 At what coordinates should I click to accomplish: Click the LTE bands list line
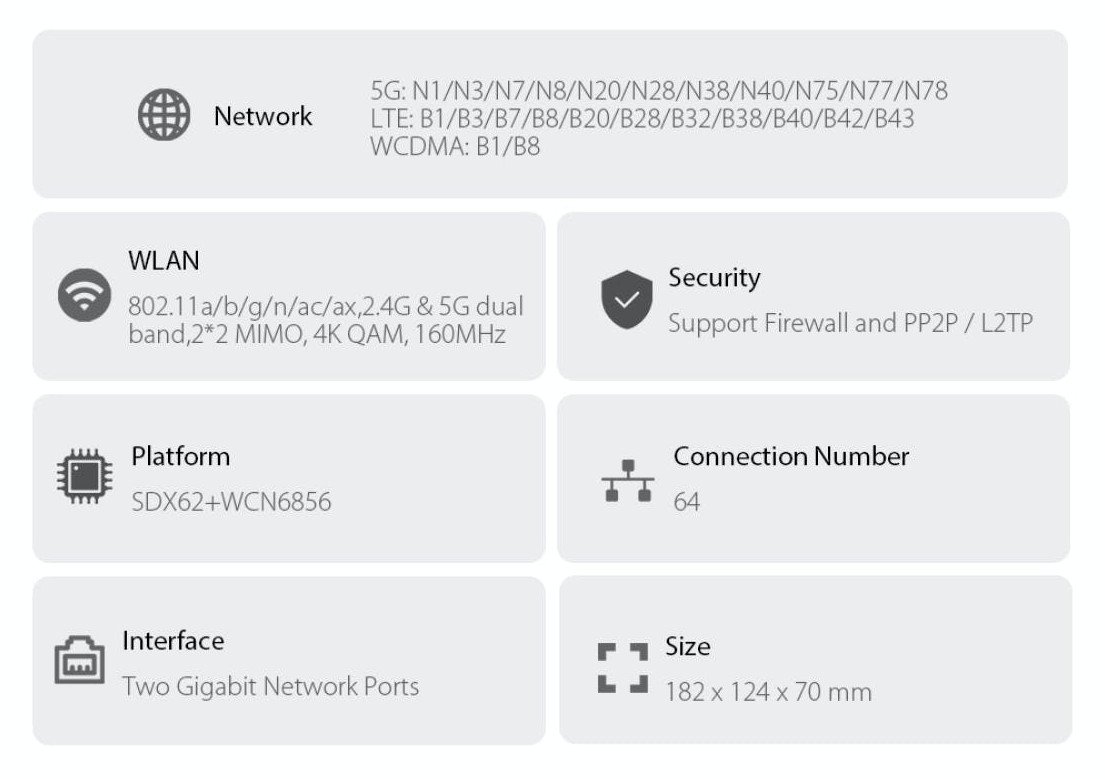point(642,119)
